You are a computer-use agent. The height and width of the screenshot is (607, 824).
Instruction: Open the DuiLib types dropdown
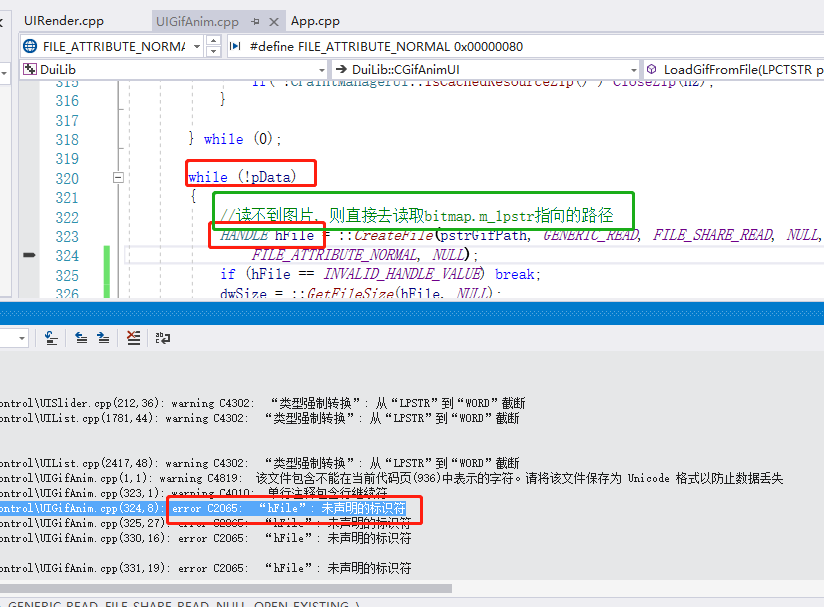pyautogui.click(x=322, y=70)
